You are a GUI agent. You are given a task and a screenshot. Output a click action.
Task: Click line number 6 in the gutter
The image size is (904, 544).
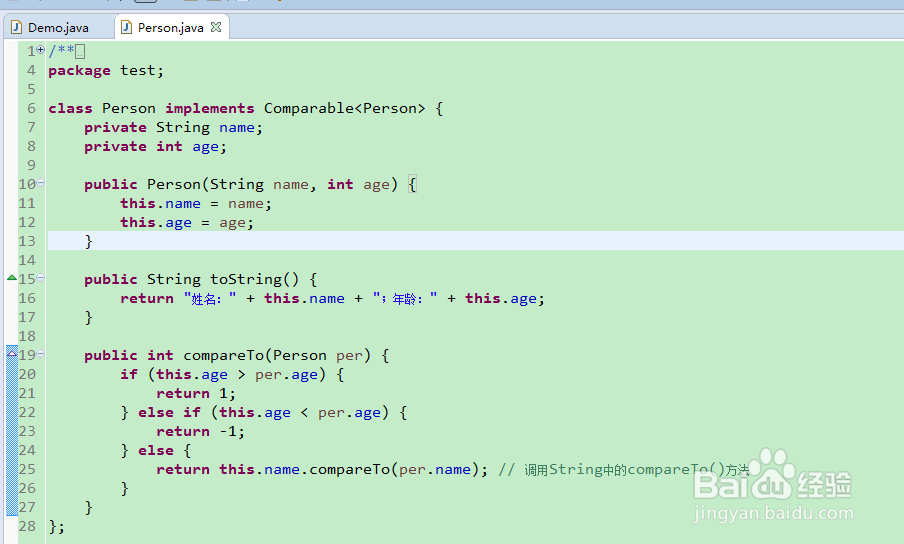tap(31, 108)
